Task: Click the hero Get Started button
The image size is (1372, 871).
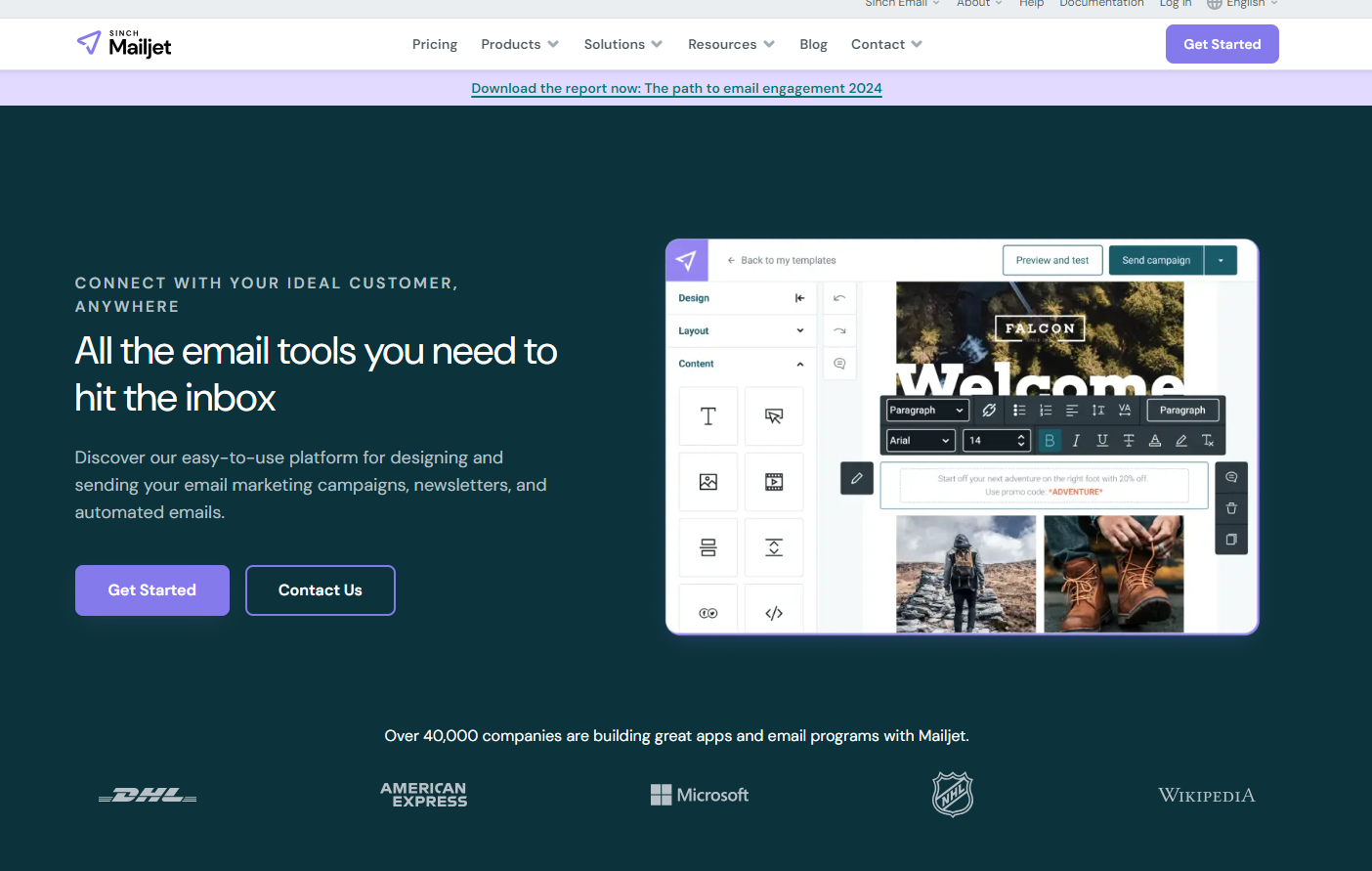Action: pos(152,590)
